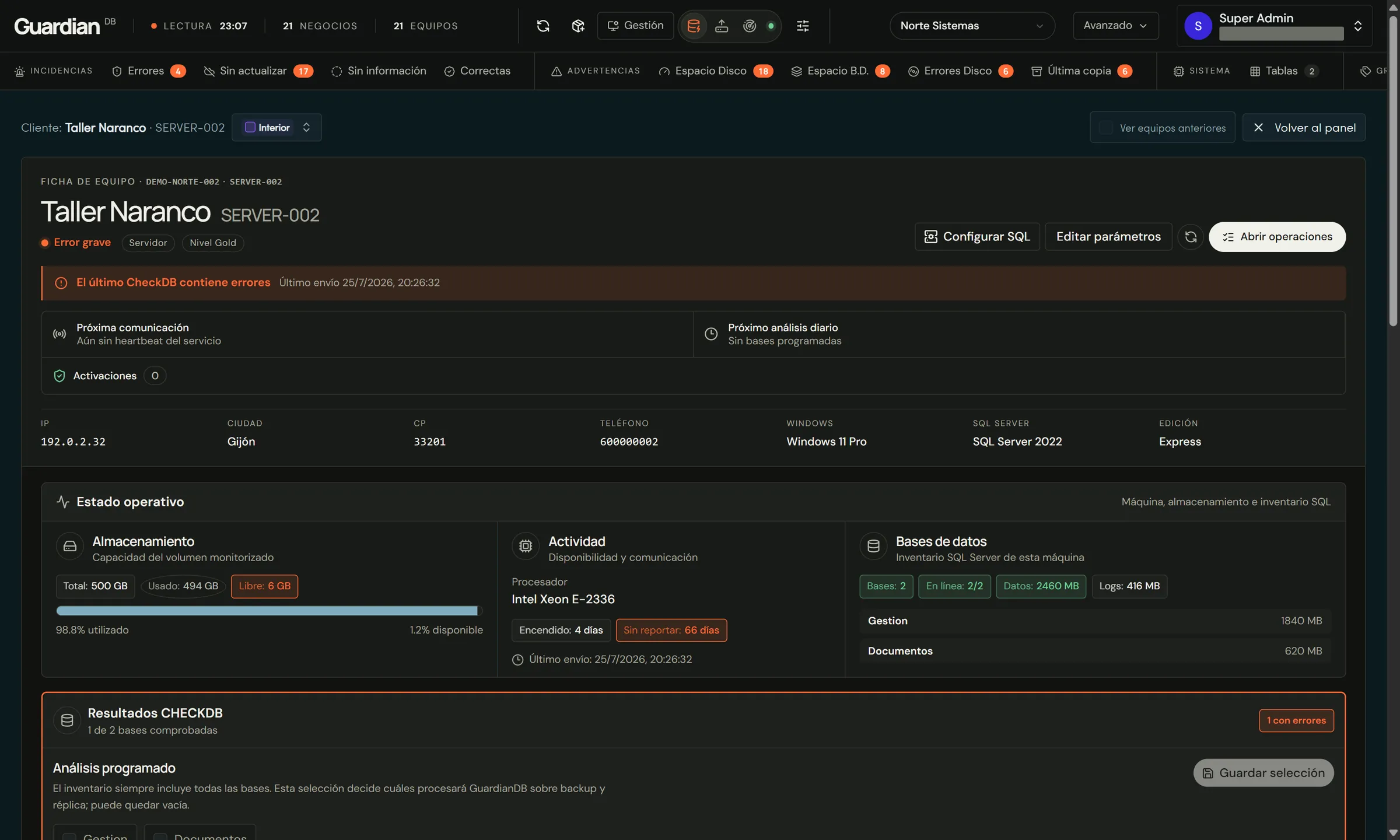This screenshot has height=840, width=1400.
Task: Open the Avanzado mode dropdown
Action: (1115, 26)
